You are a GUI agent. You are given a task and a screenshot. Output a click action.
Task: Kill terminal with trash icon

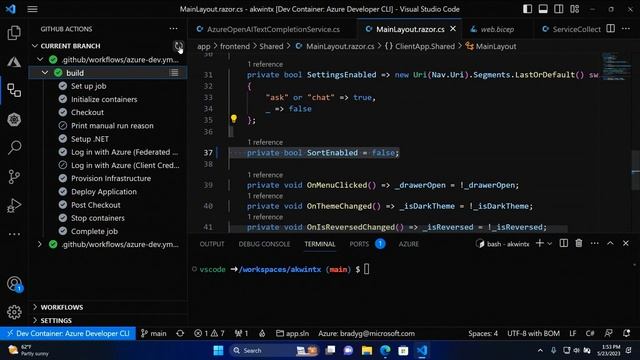pyautogui.click(x=579, y=243)
